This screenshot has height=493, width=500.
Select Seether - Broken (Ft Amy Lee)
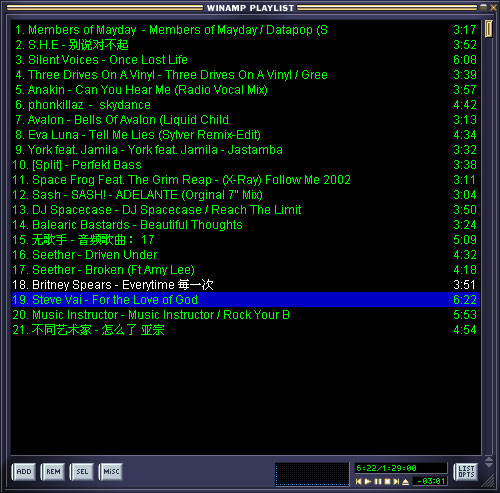pyautogui.click(x=246, y=270)
